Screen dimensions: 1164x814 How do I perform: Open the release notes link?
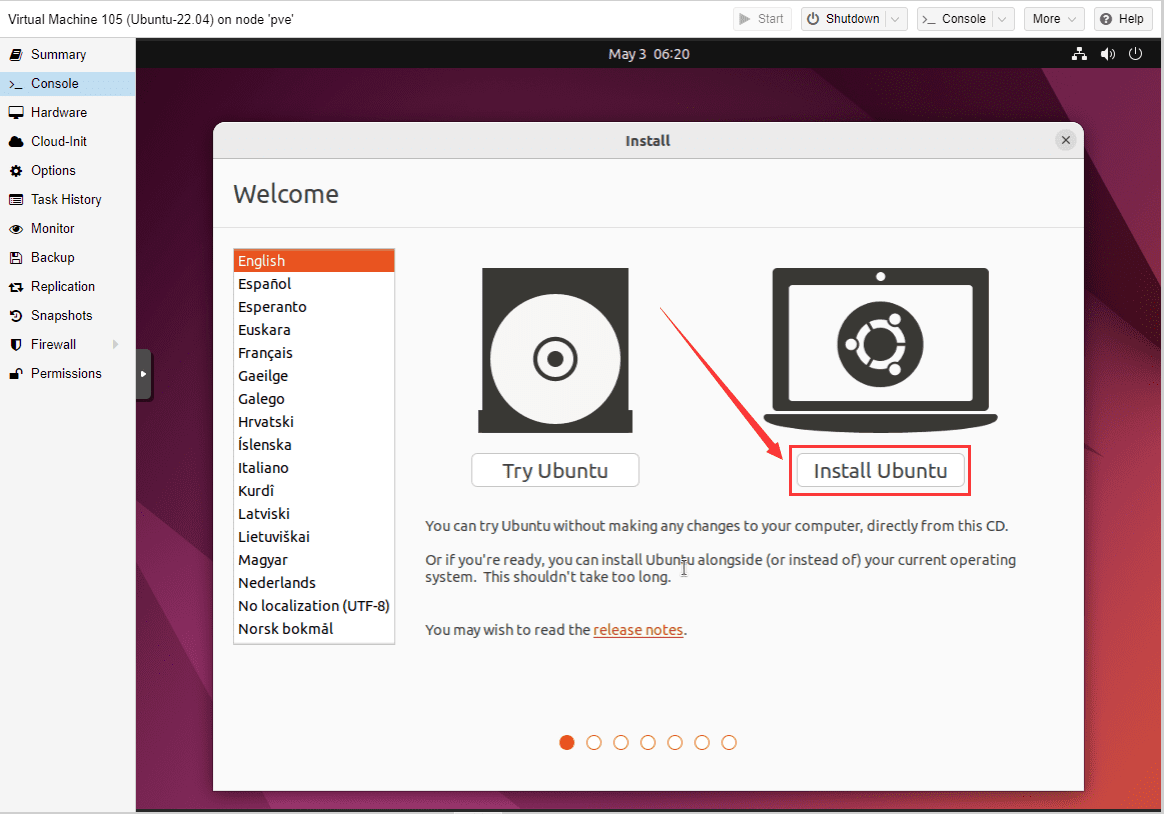[x=638, y=629]
